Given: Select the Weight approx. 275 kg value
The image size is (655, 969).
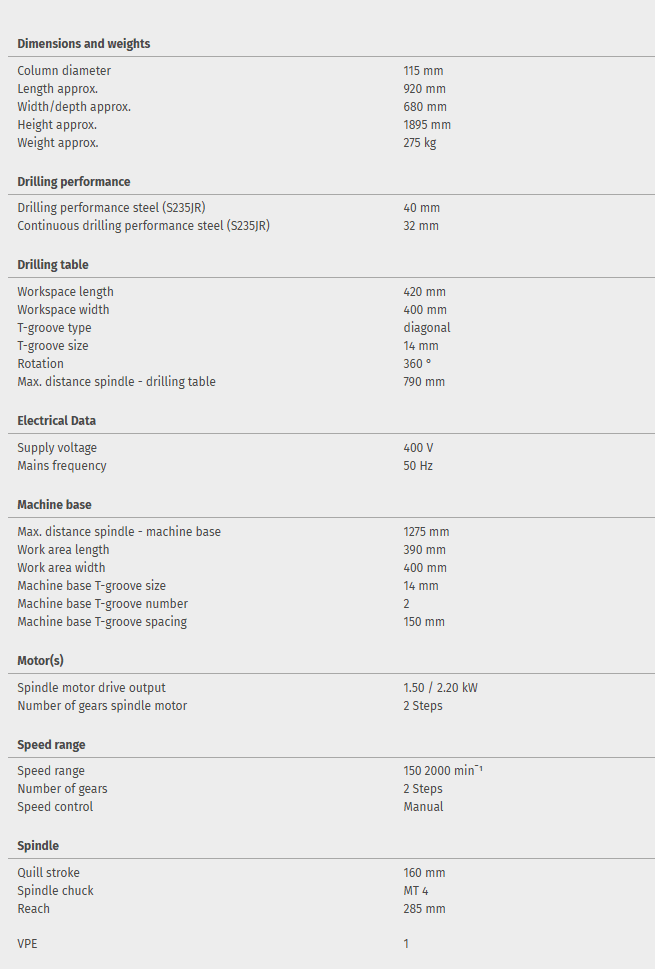Looking at the screenshot, I should [420, 143].
